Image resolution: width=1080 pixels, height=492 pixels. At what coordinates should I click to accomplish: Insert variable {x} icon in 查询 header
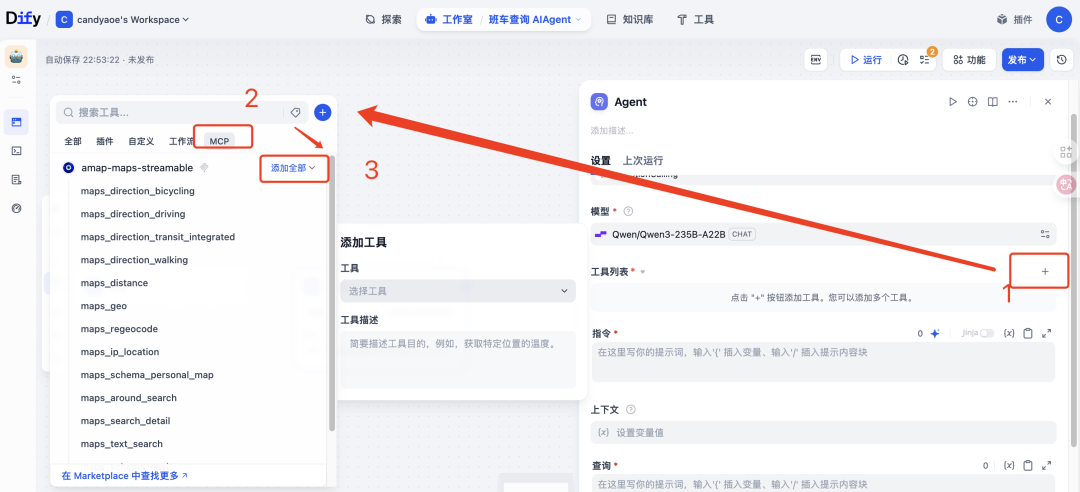(x=1009, y=465)
